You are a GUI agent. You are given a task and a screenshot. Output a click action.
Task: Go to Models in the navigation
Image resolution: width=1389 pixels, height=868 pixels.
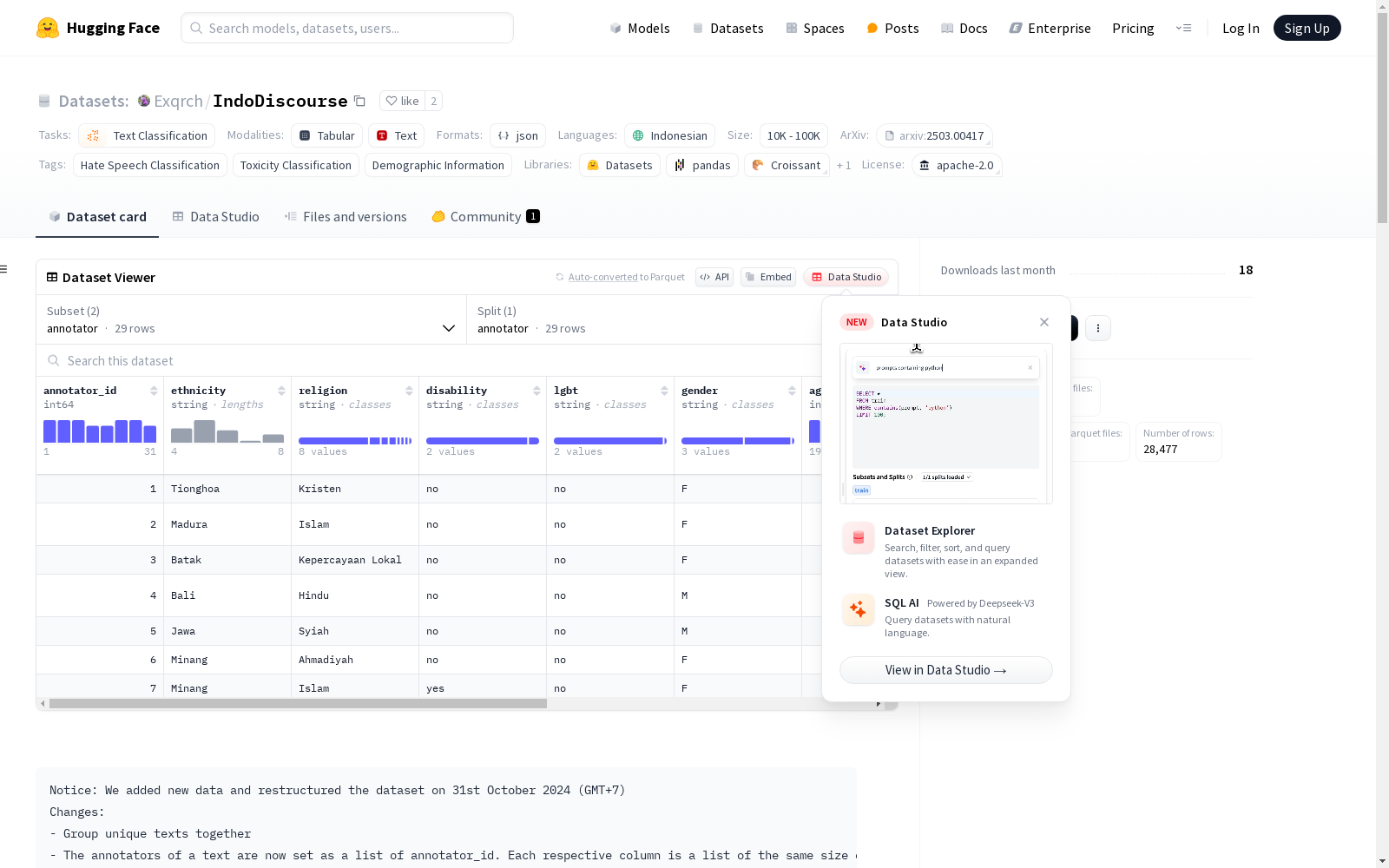tap(640, 28)
